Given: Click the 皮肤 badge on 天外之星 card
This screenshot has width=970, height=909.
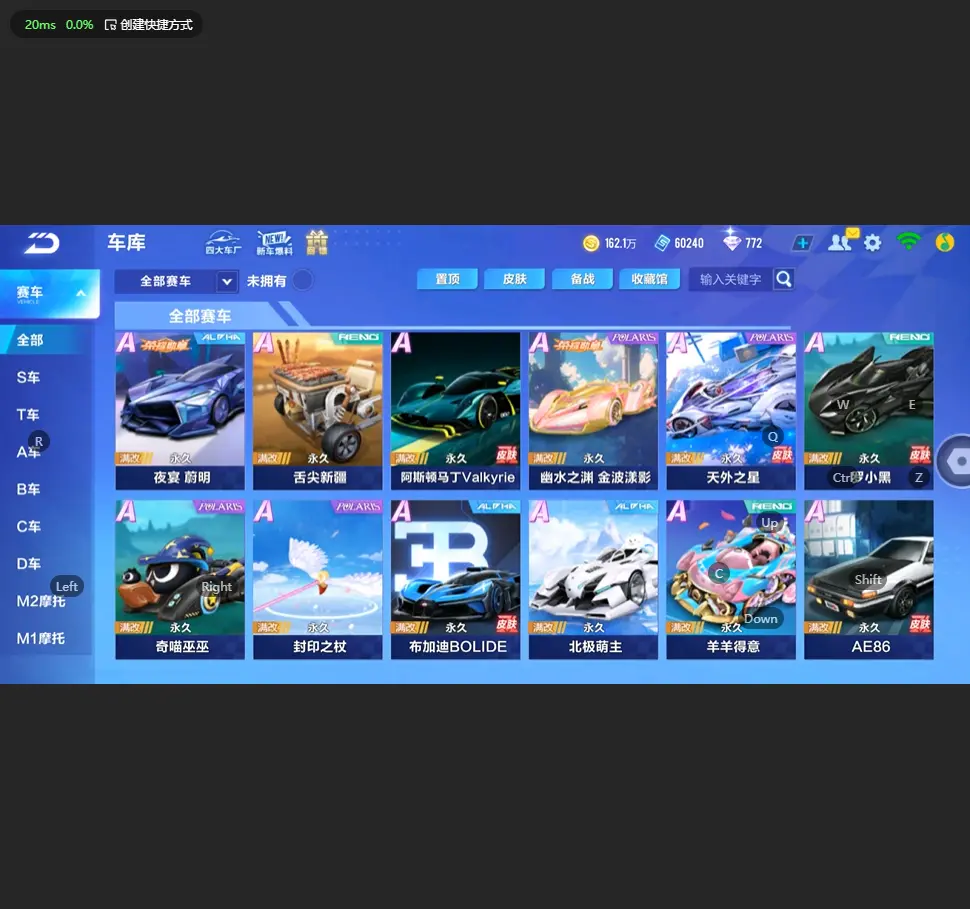Looking at the screenshot, I should click(x=782, y=455).
